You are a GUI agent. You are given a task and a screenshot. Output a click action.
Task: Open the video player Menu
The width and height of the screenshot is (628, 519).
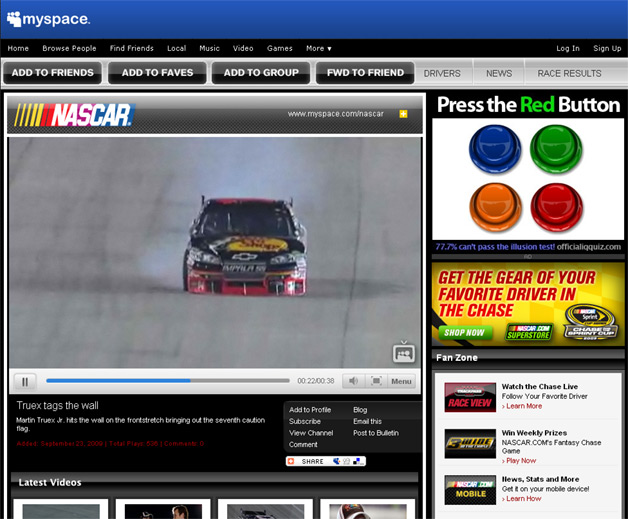coord(401,381)
